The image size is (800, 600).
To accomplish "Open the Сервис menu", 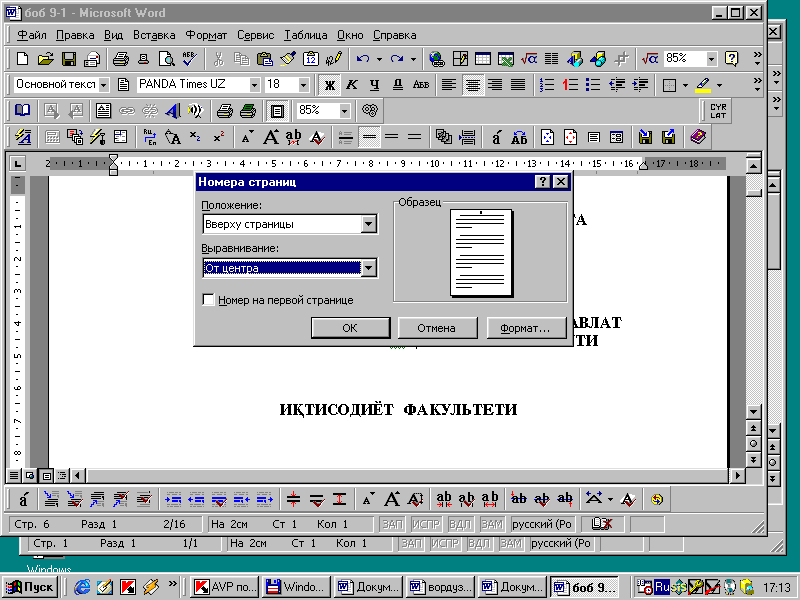I will (x=256, y=35).
